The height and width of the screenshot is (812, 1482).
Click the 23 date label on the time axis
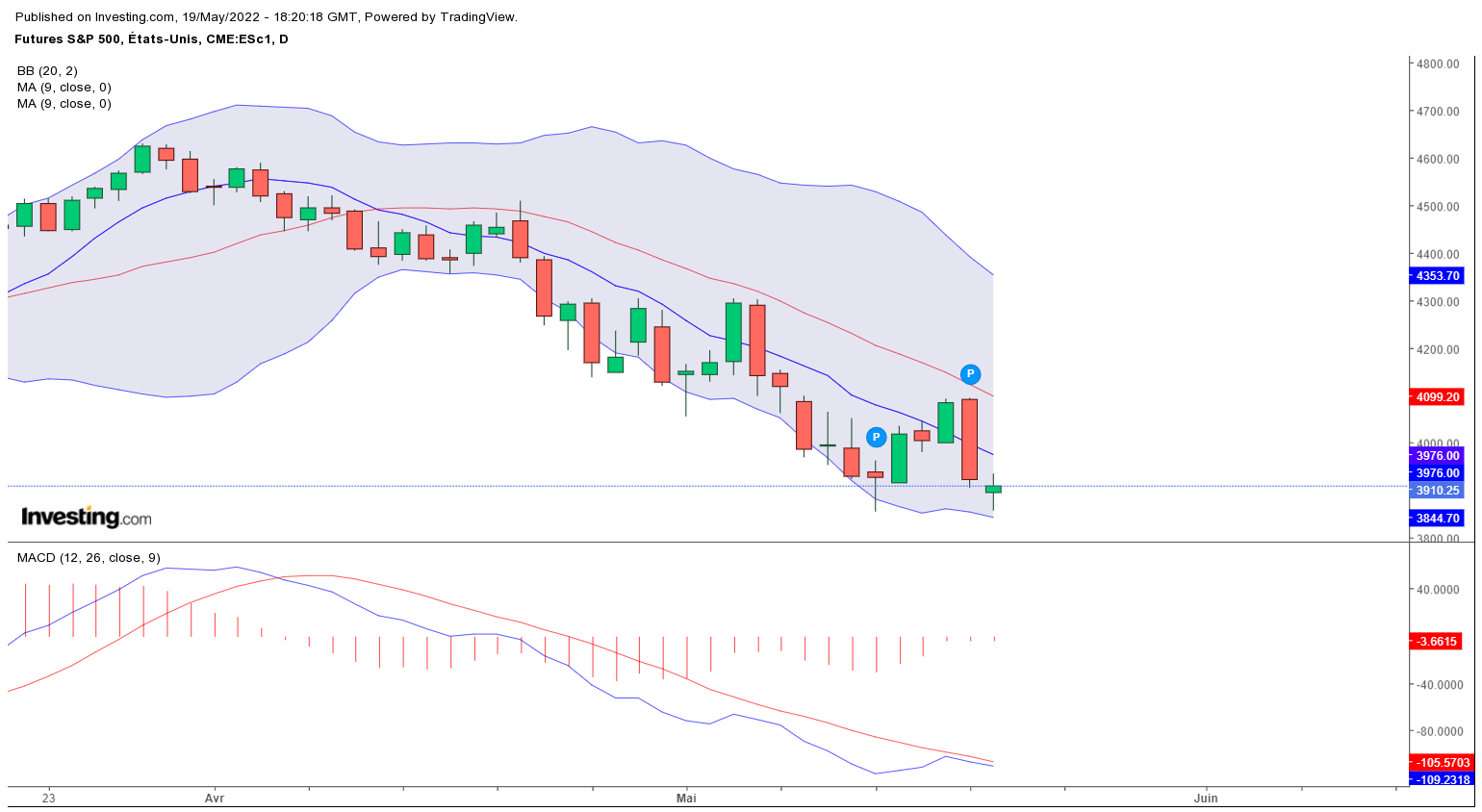[x=49, y=799]
